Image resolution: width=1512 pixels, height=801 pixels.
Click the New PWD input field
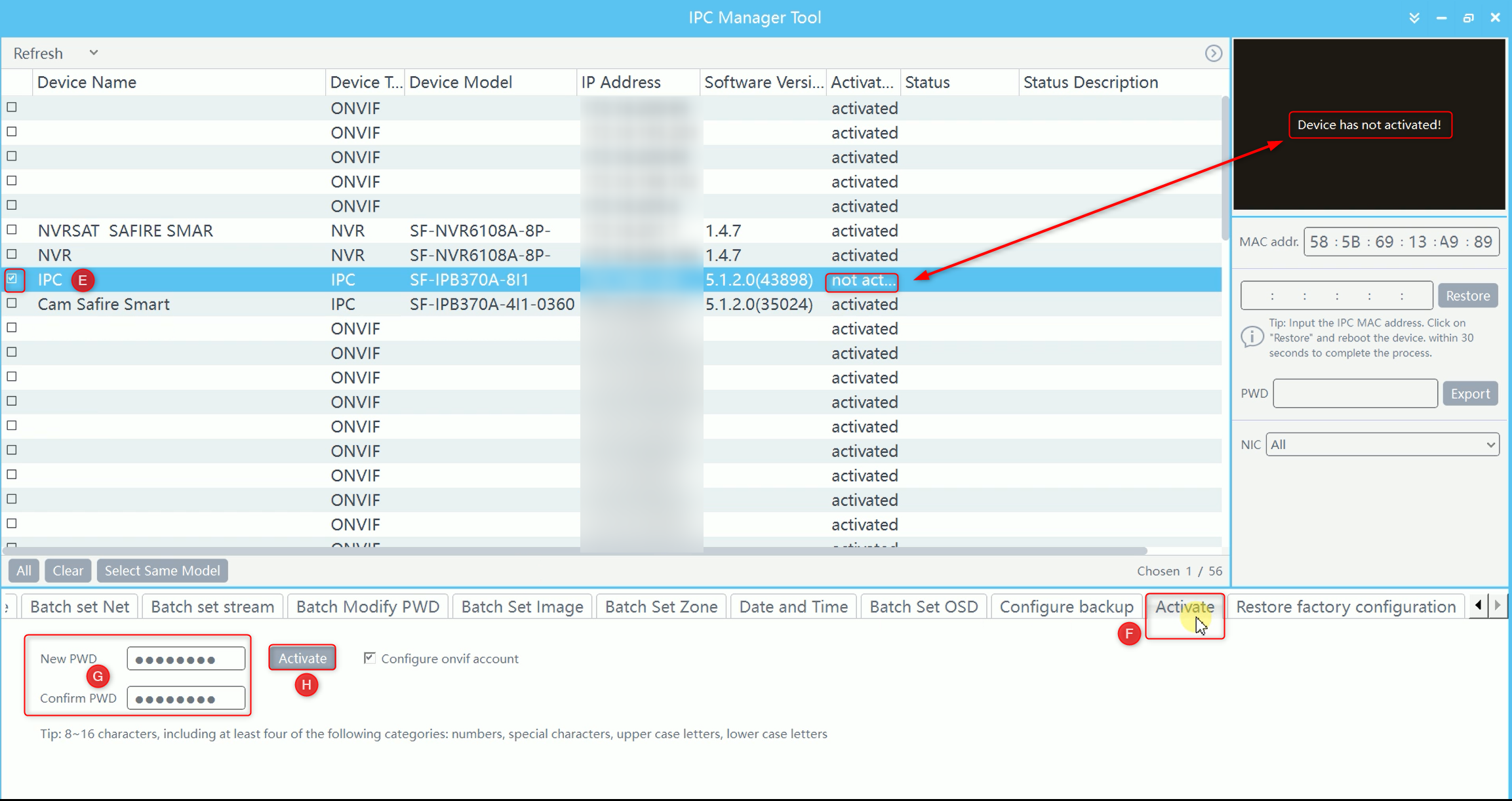[186, 659]
